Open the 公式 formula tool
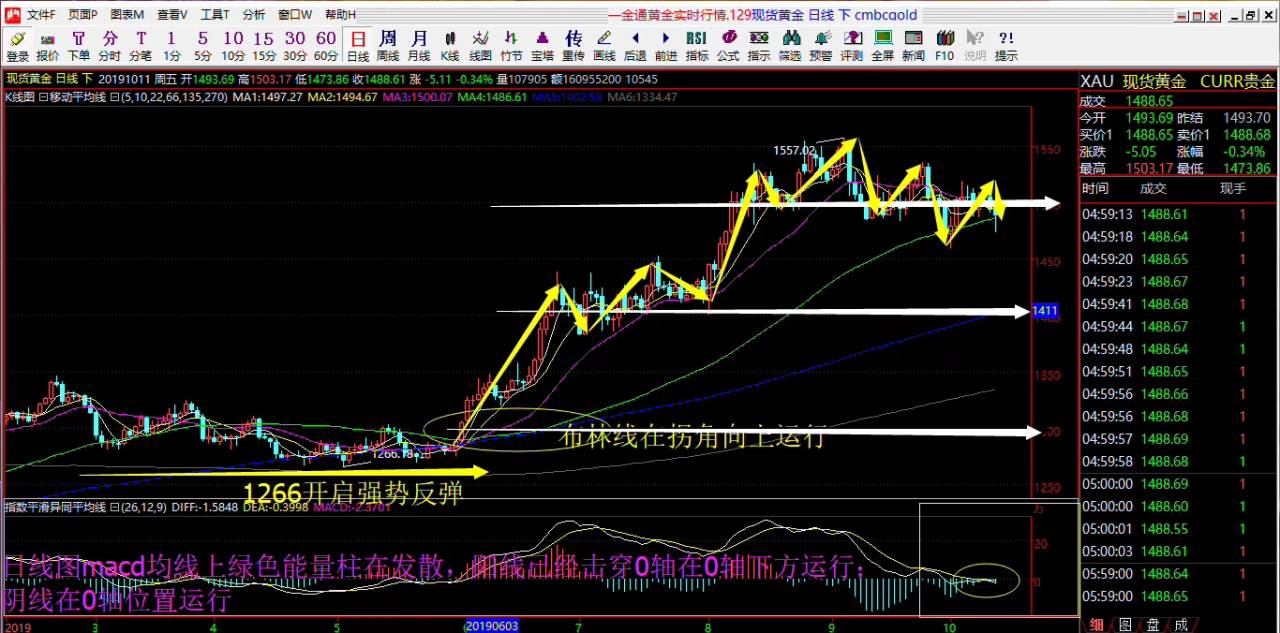This screenshot has width=1280, height=633. [728, 45]
